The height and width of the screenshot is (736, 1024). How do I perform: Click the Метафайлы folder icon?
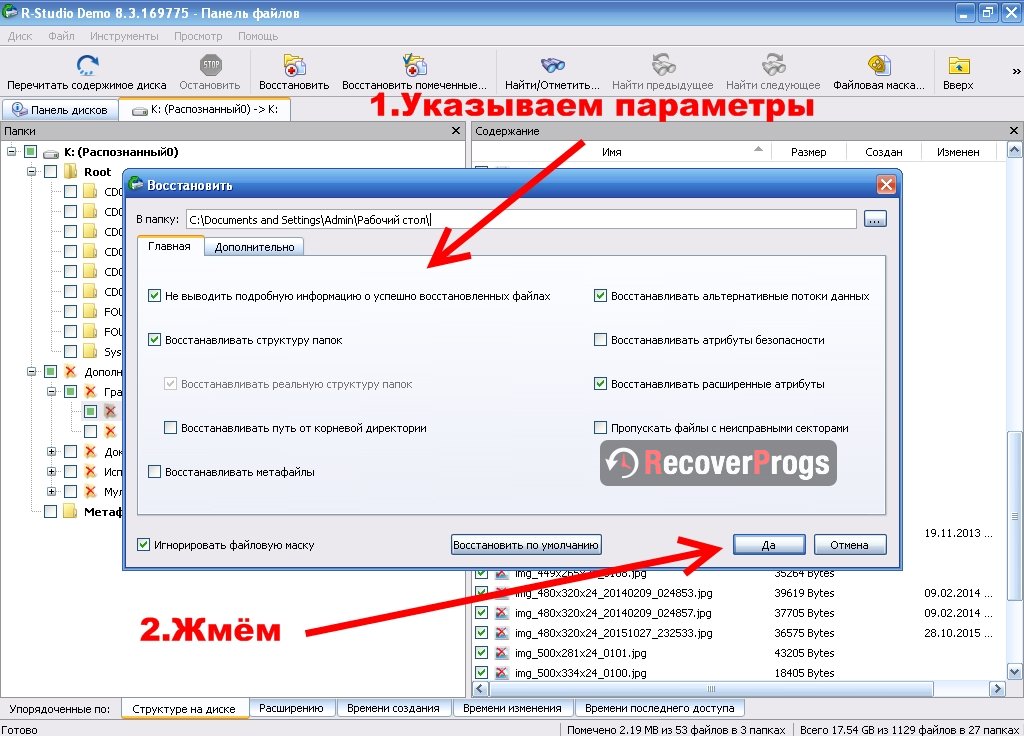(x=71, y=511)
